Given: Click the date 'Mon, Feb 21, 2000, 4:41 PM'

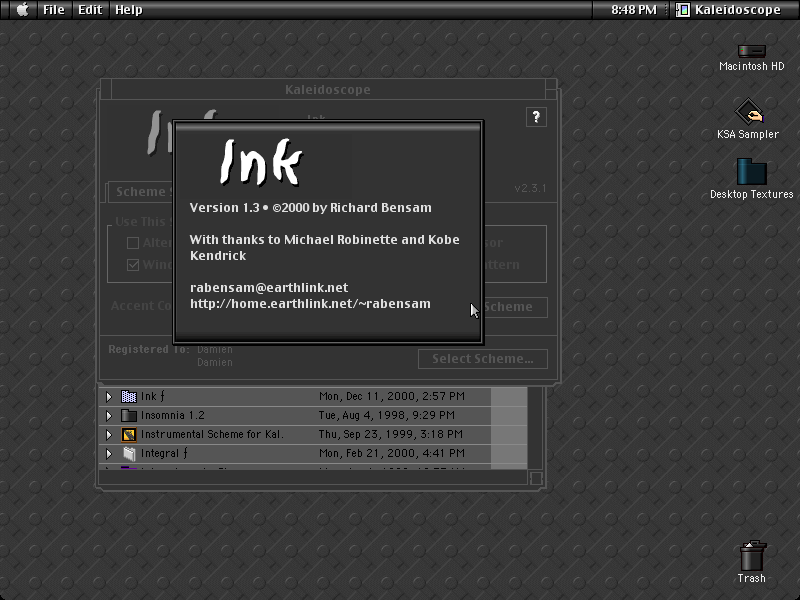Looking at the screenshot, I should click(392, 453).
